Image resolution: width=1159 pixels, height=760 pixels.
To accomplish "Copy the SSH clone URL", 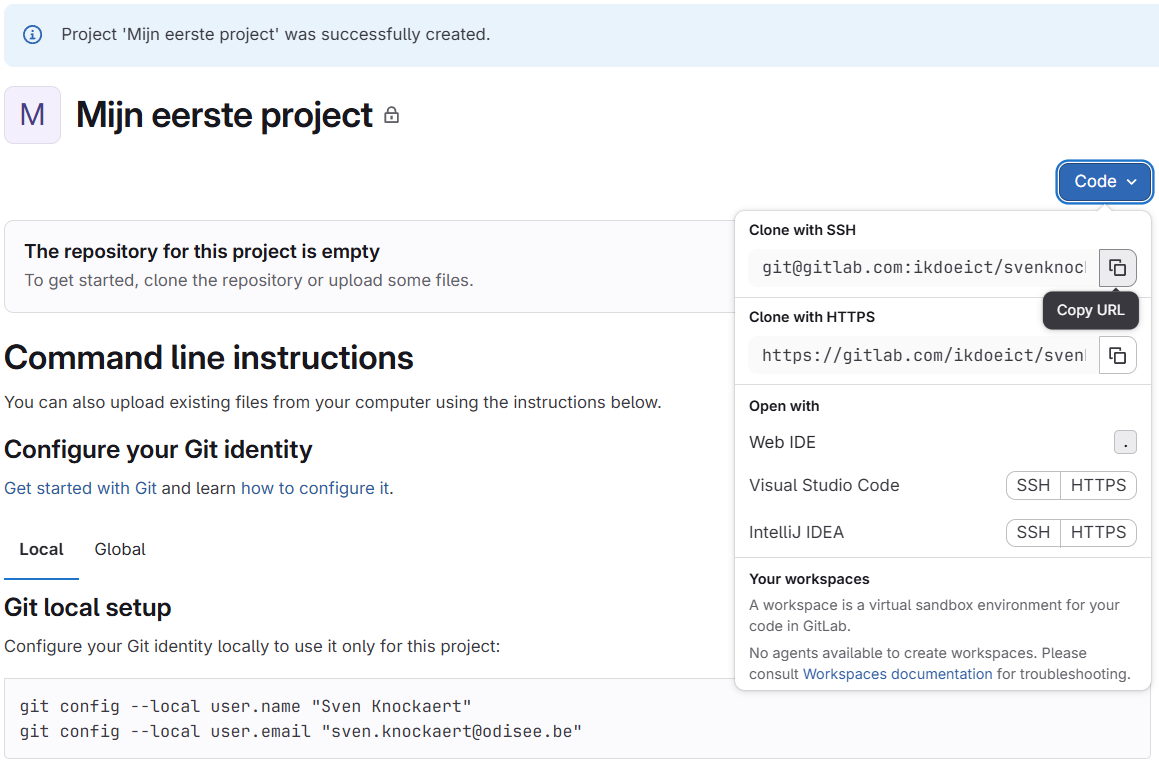I will click(1117, 268).
